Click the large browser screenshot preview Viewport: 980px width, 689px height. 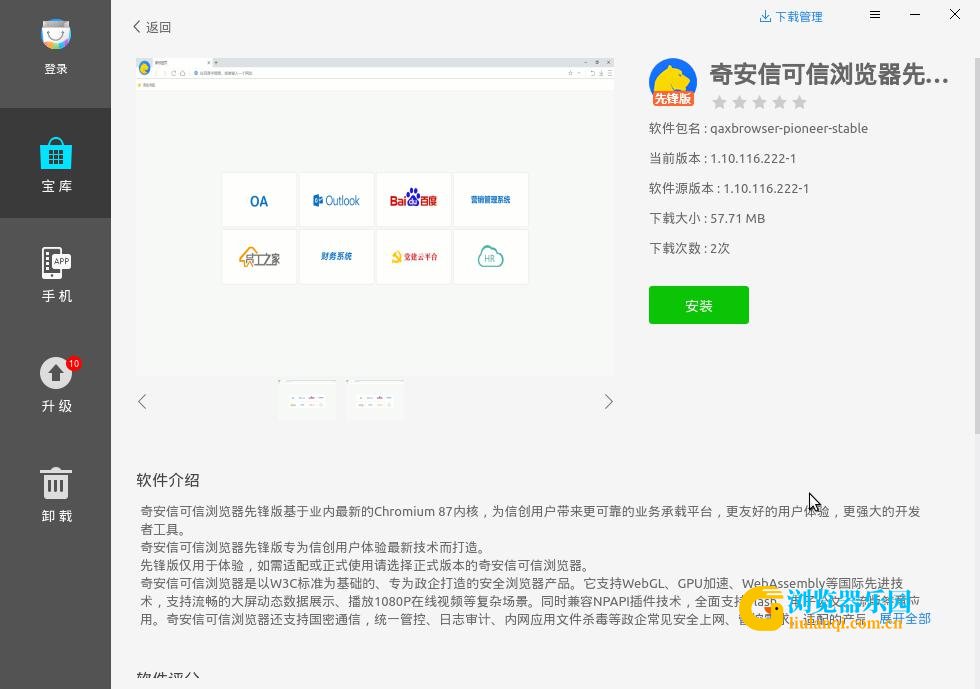(375, 216)
